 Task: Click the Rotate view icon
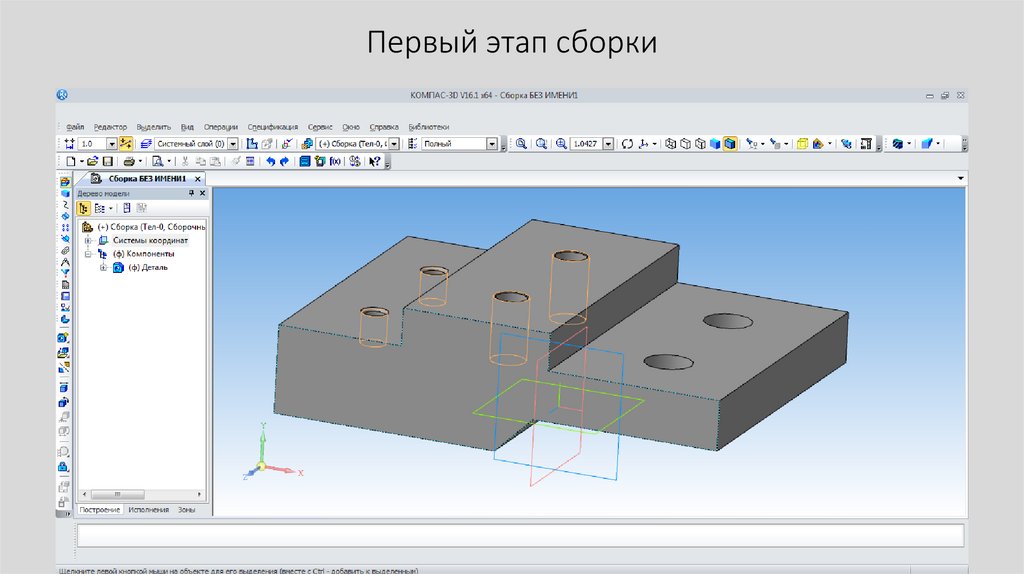(x=627, y=144)
